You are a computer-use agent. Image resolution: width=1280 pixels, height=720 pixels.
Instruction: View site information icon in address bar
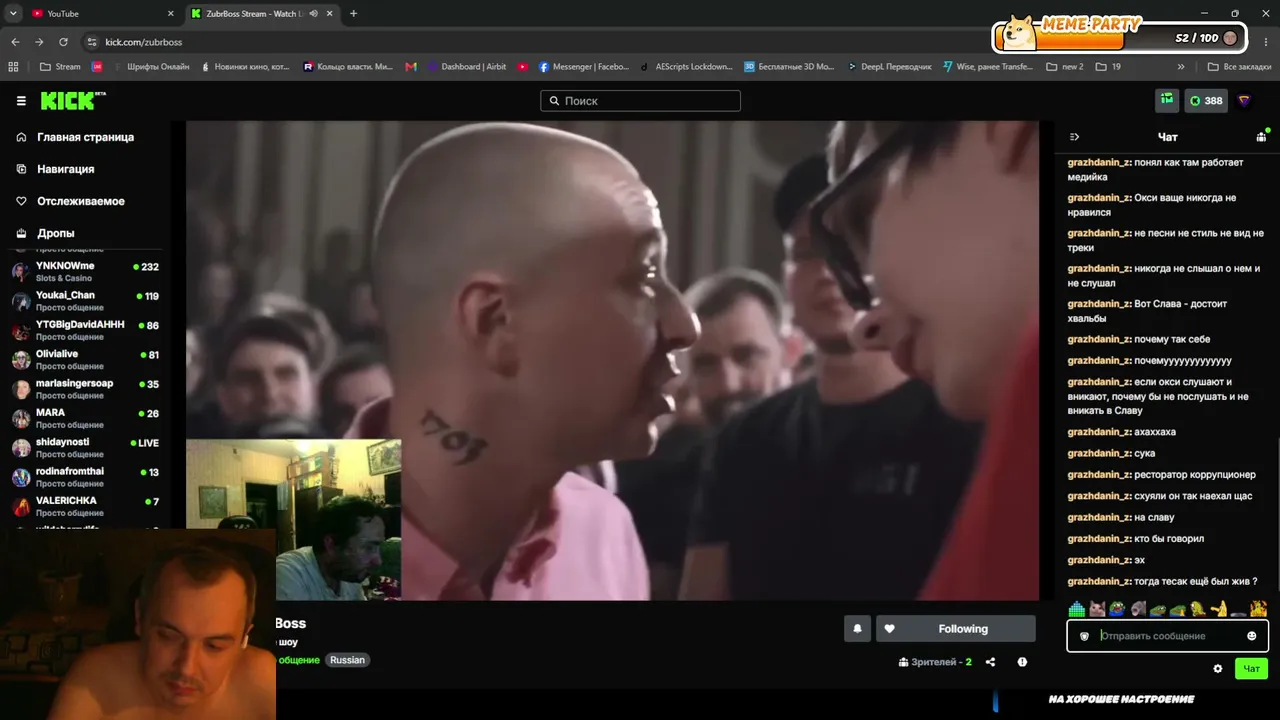pos(92,42)
